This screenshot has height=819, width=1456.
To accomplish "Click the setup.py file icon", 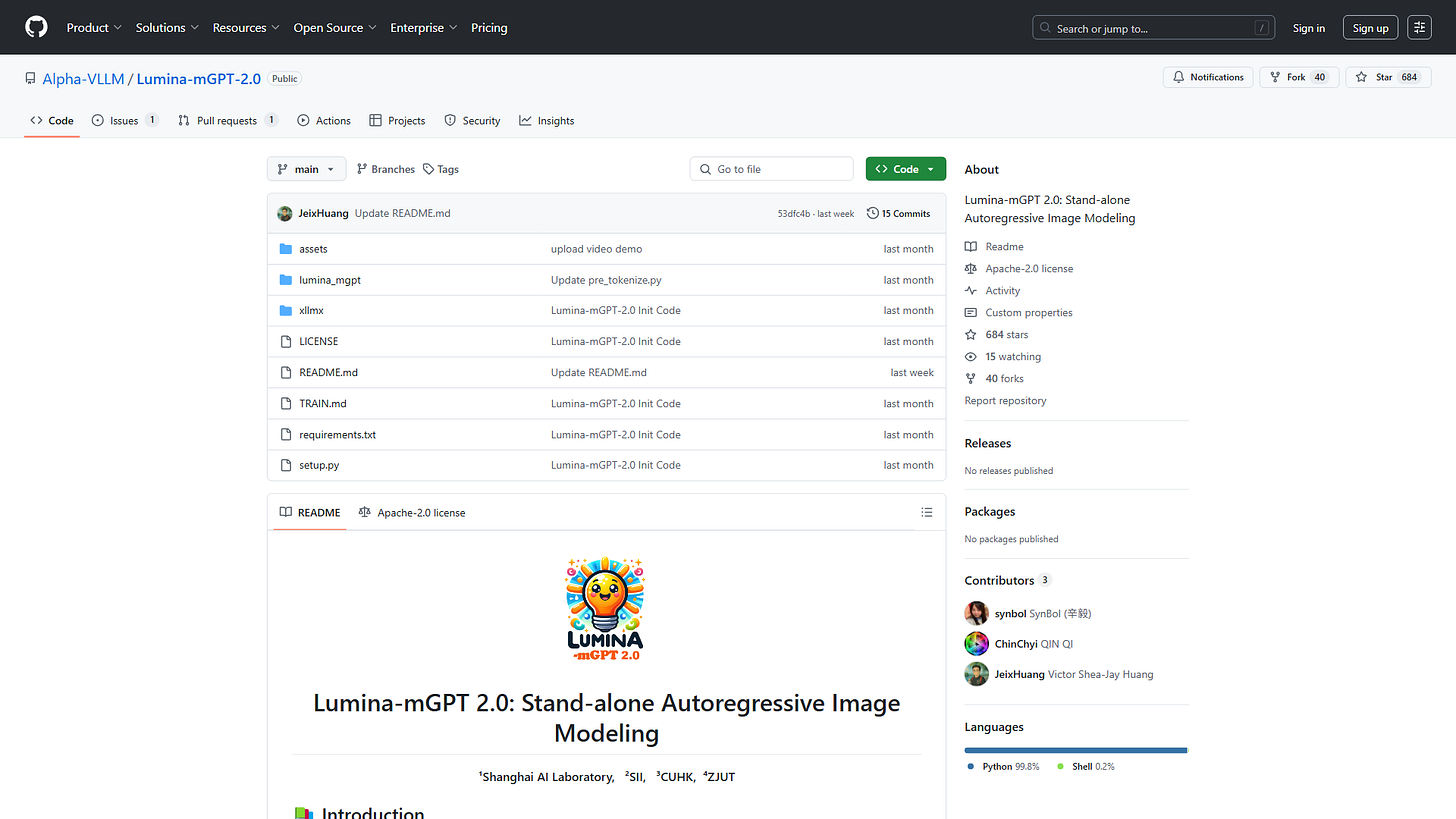I will tap(285, 465).
